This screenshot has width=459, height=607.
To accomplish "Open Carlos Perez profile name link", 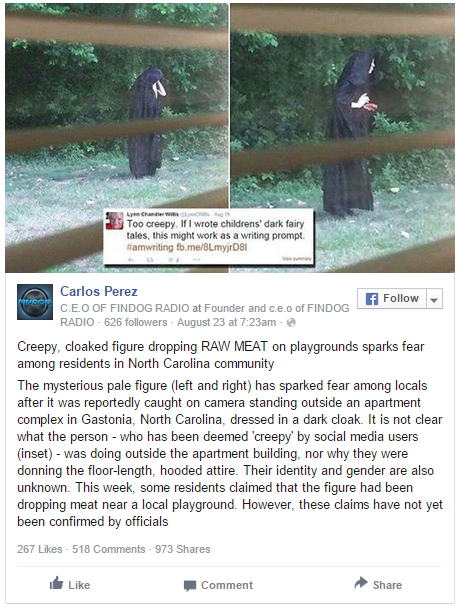I will pos(99,291).
